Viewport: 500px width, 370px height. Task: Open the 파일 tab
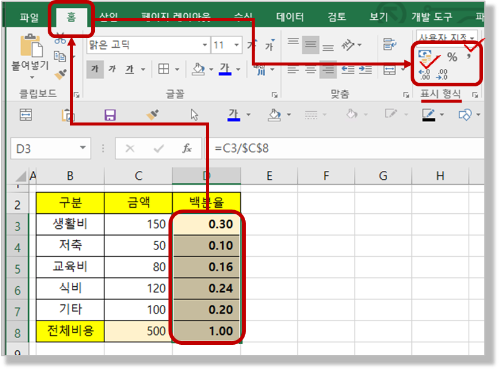pyautogui.click(x=29, y=17)
